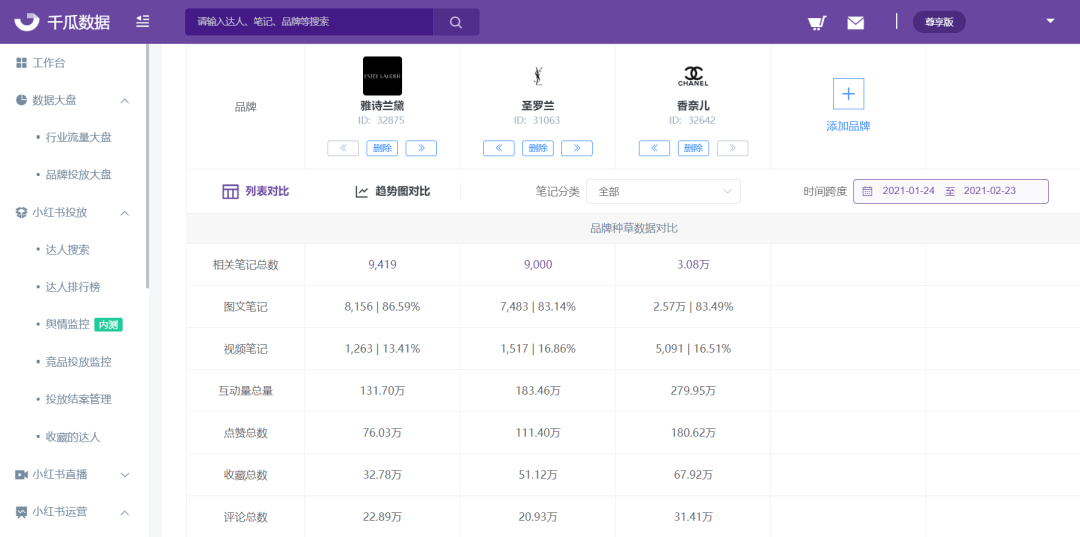Click the 互动量总量 row label
The image size is (1080, 537).
245,391
